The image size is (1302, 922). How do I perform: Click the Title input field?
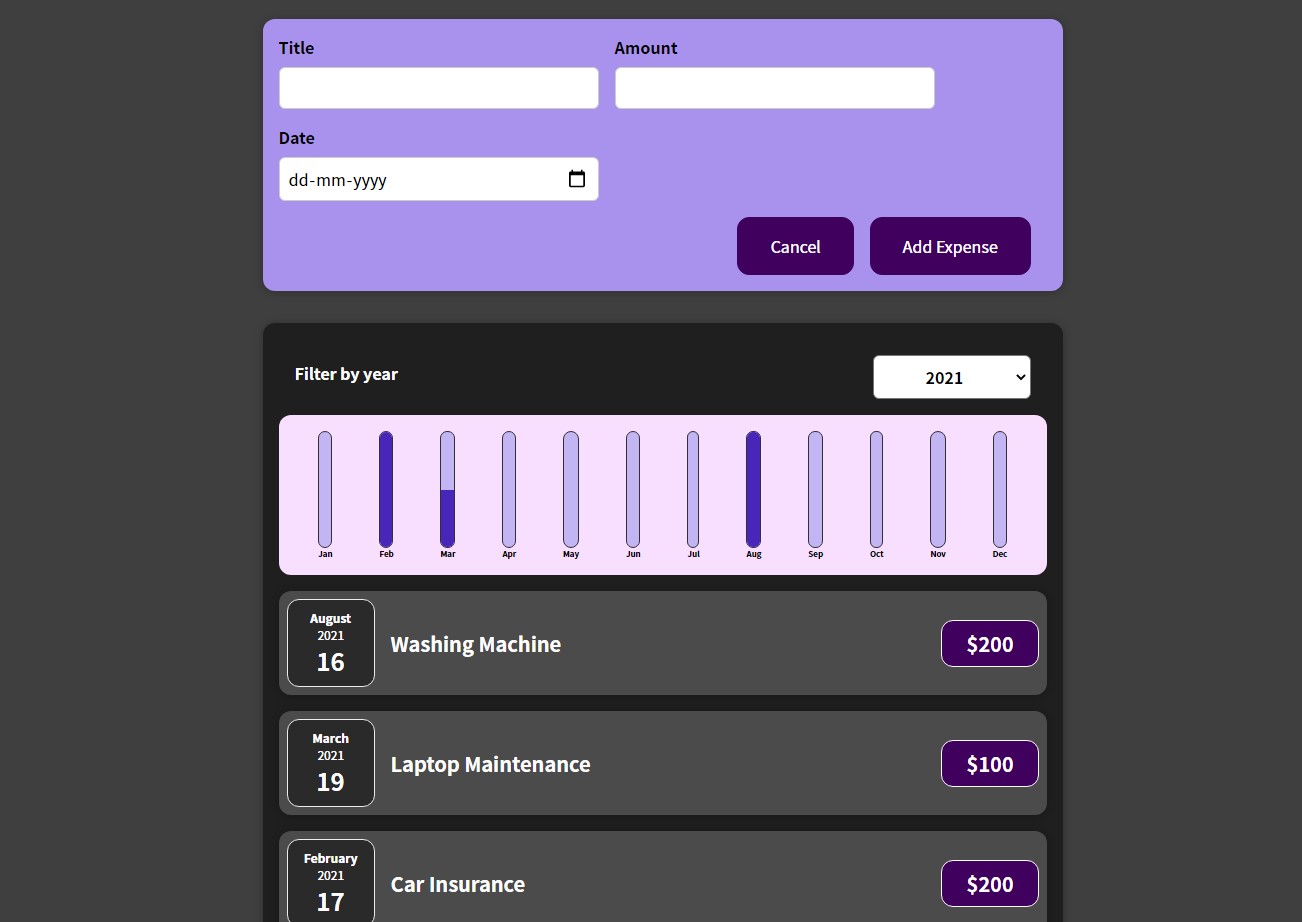[x=439, y=88]
